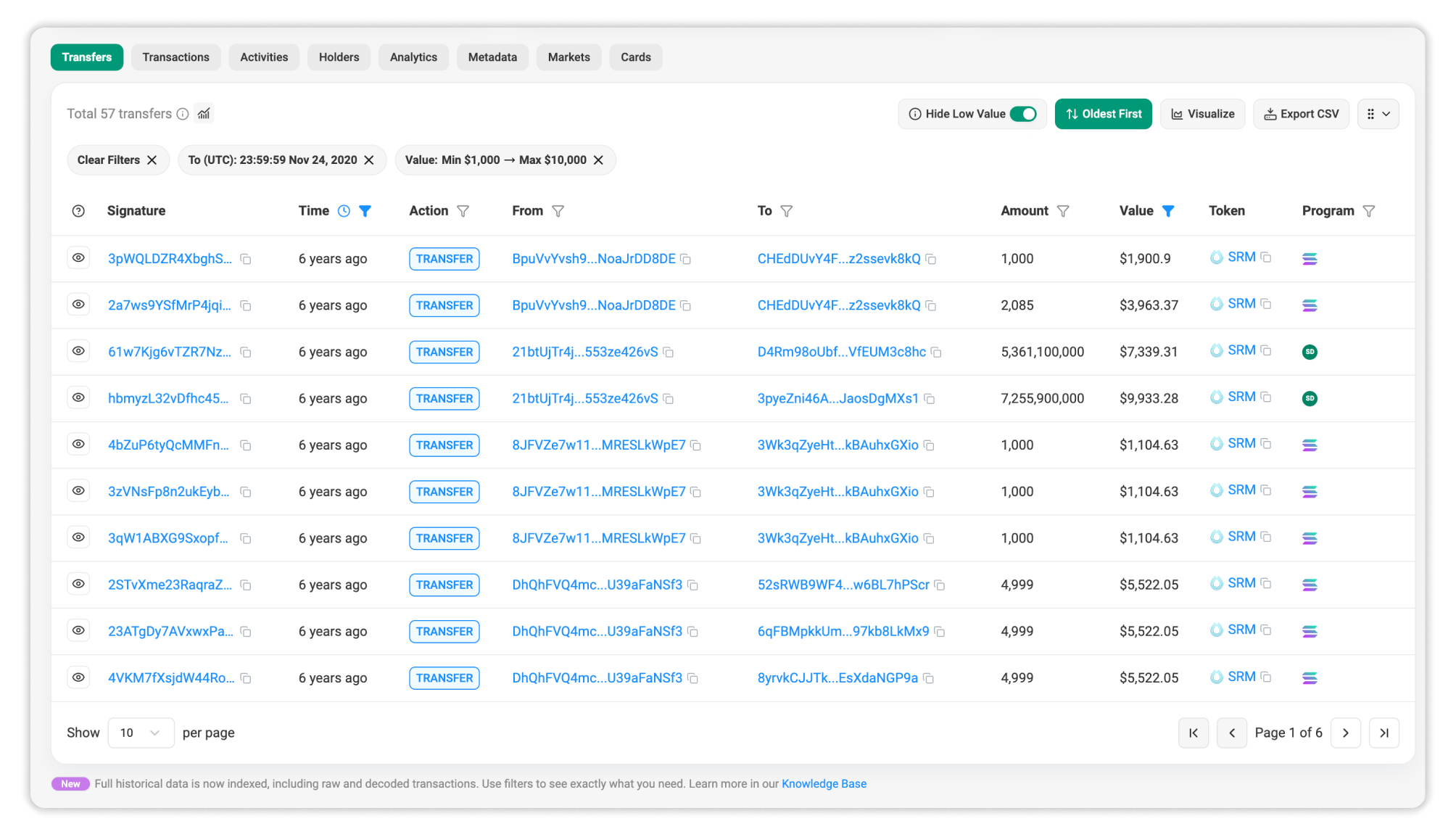This screenshot has width=1456, height=837.
Task: Remove the To (UTC) date filter chip
Action: [x=369, y=160]
